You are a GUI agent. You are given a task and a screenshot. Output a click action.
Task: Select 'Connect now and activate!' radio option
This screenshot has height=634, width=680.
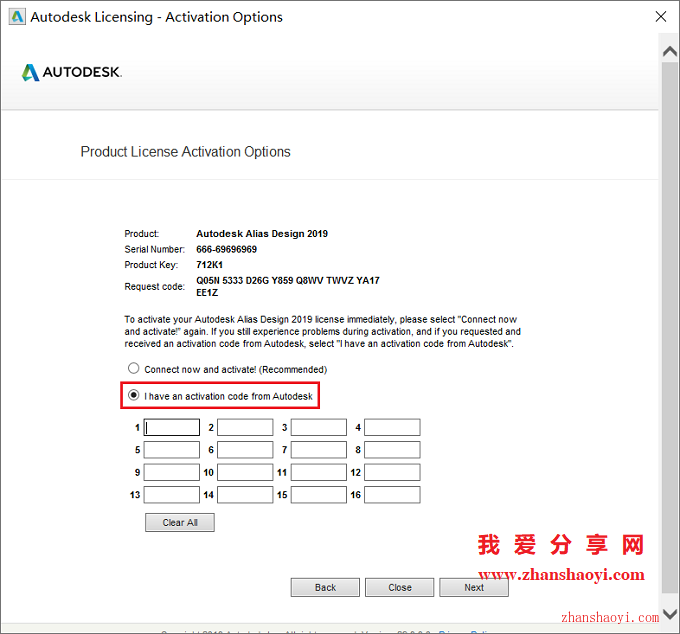pos(134,369)
